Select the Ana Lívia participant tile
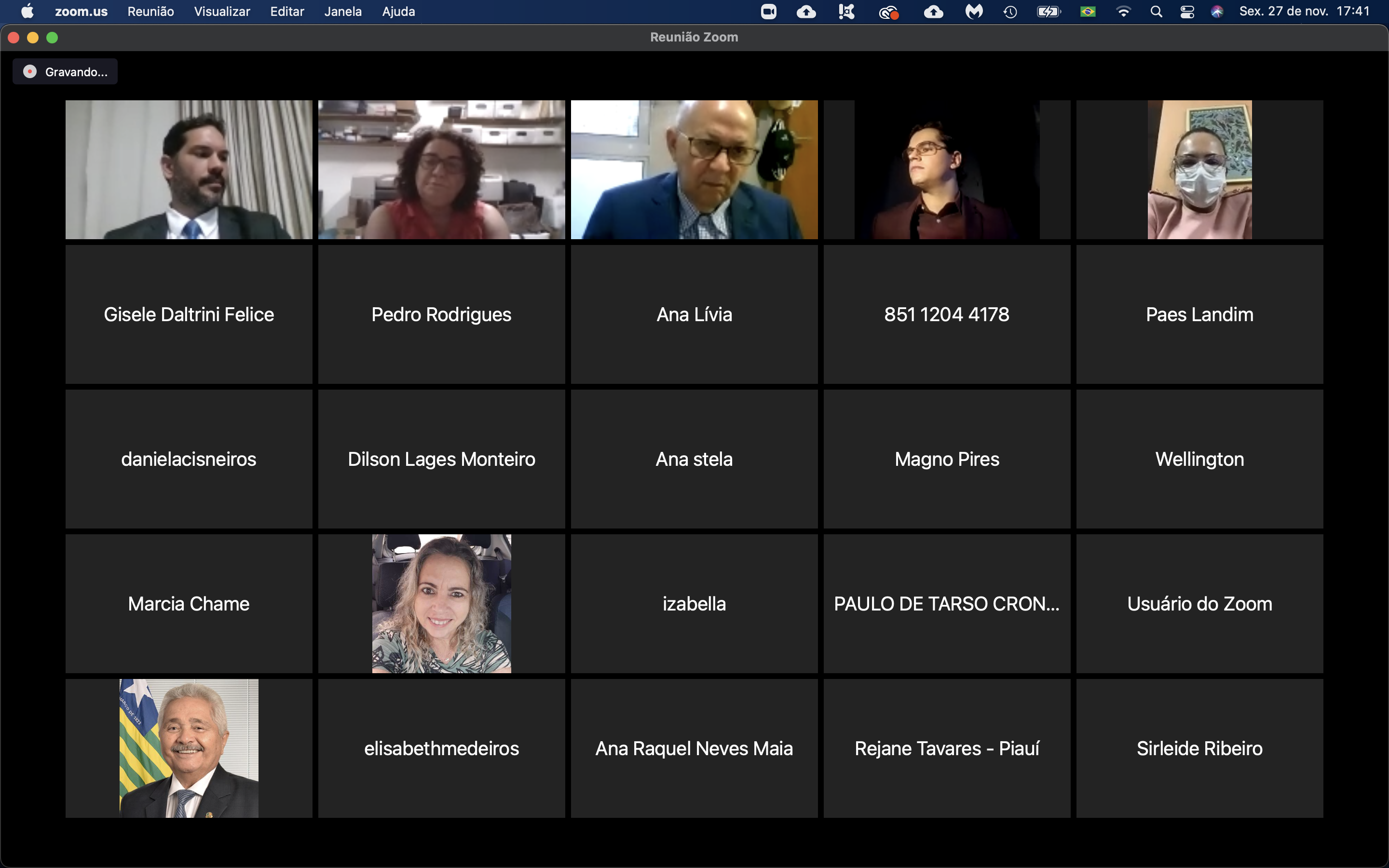Image resolution: width=1389 pixels, height=868 pixels. coord(694,314)
